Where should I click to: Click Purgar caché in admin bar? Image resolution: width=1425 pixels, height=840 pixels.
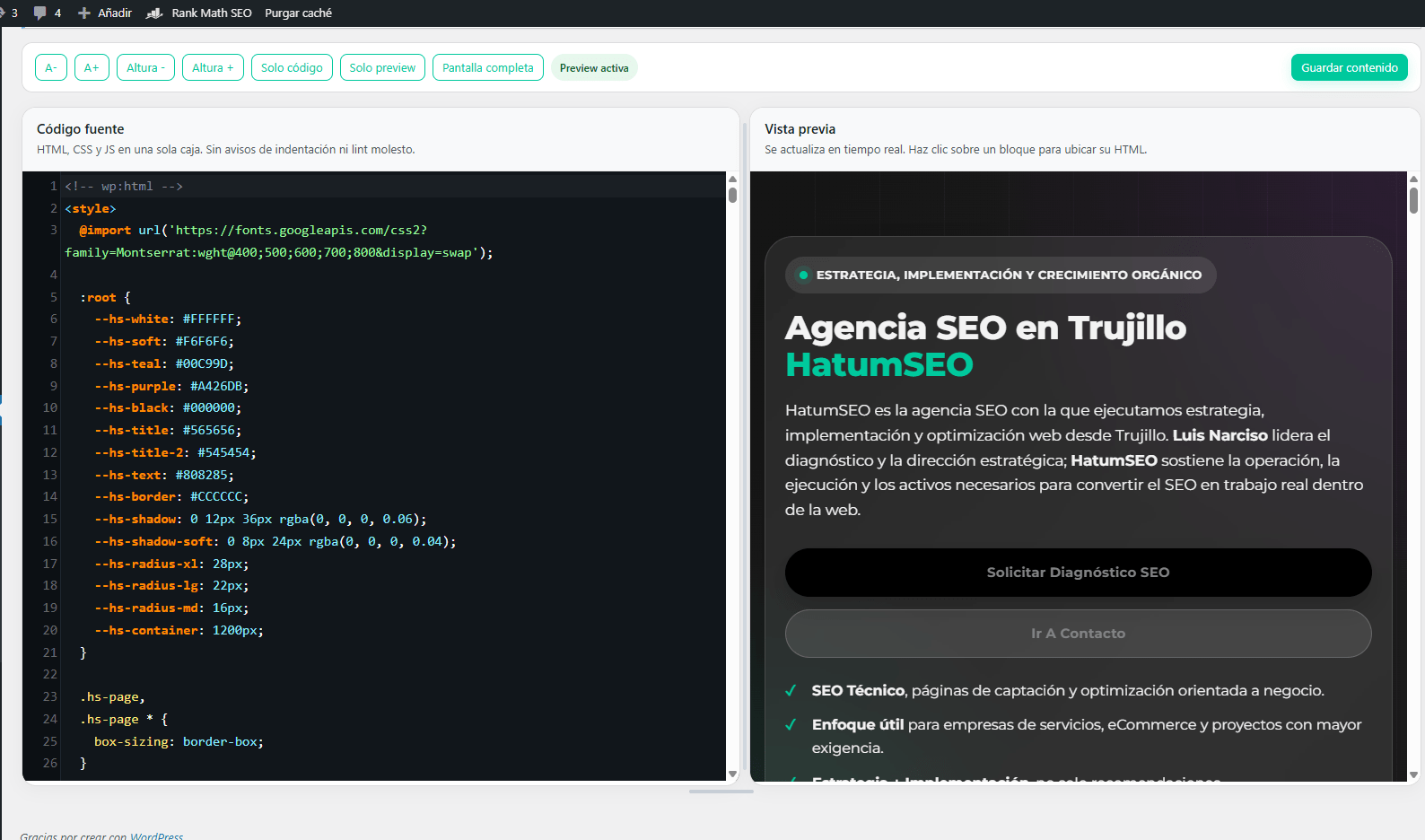pos(298,13)
